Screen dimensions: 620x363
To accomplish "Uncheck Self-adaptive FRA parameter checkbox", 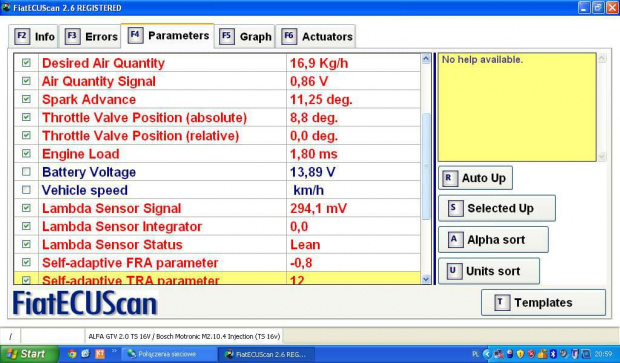I will pos(26,263).
